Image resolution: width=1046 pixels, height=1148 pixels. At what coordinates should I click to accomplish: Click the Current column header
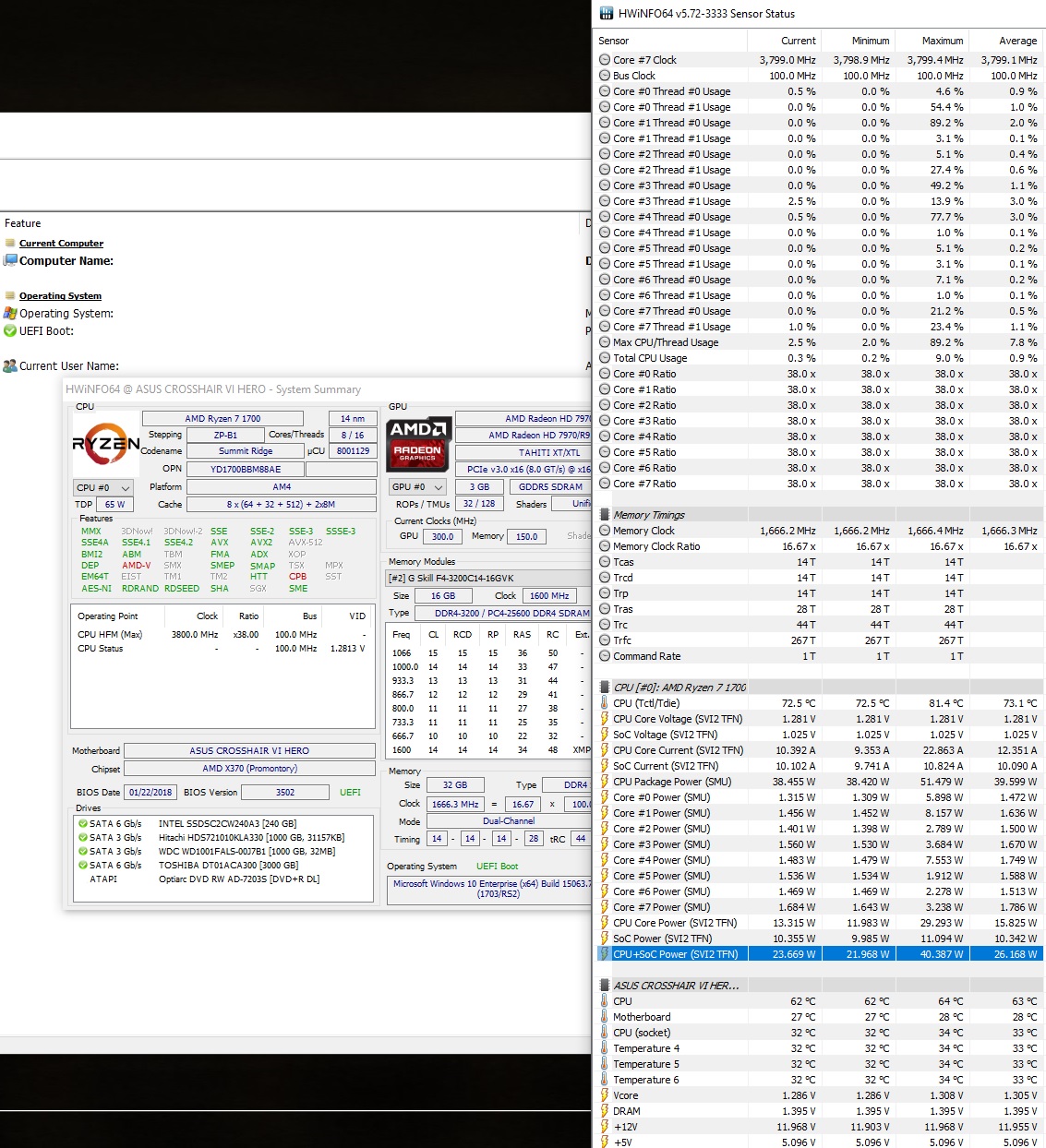[x=783, y=41]
